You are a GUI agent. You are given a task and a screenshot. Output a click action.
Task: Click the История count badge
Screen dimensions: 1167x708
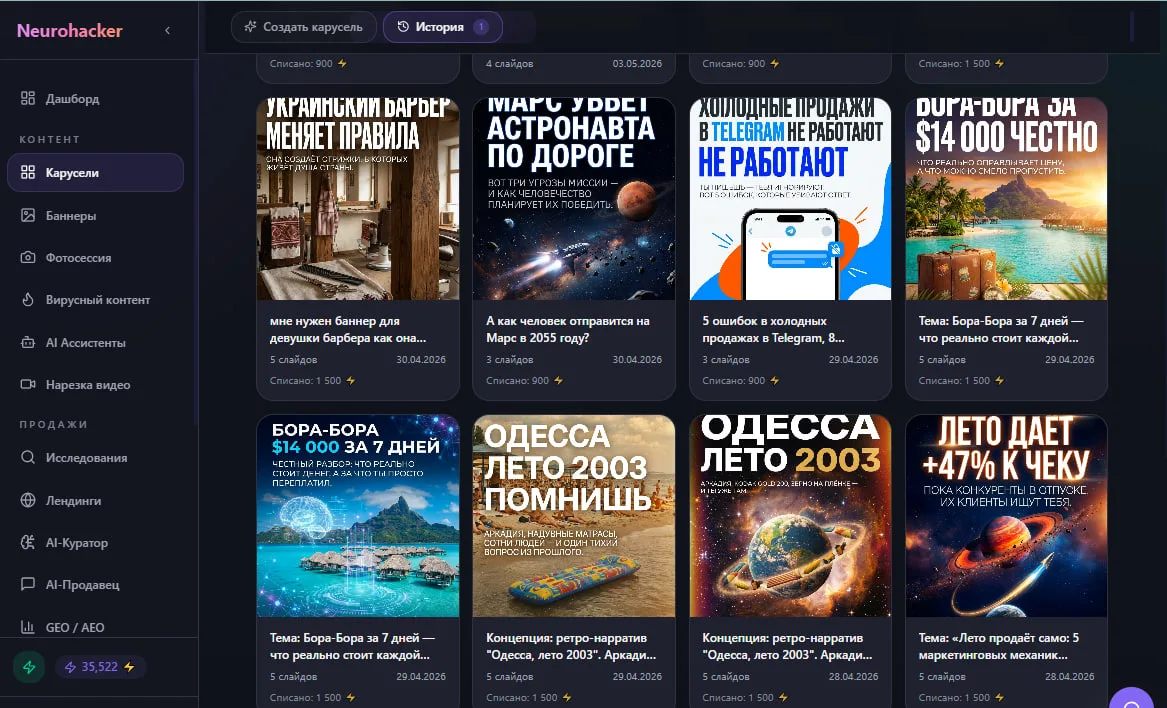[481, 27]
